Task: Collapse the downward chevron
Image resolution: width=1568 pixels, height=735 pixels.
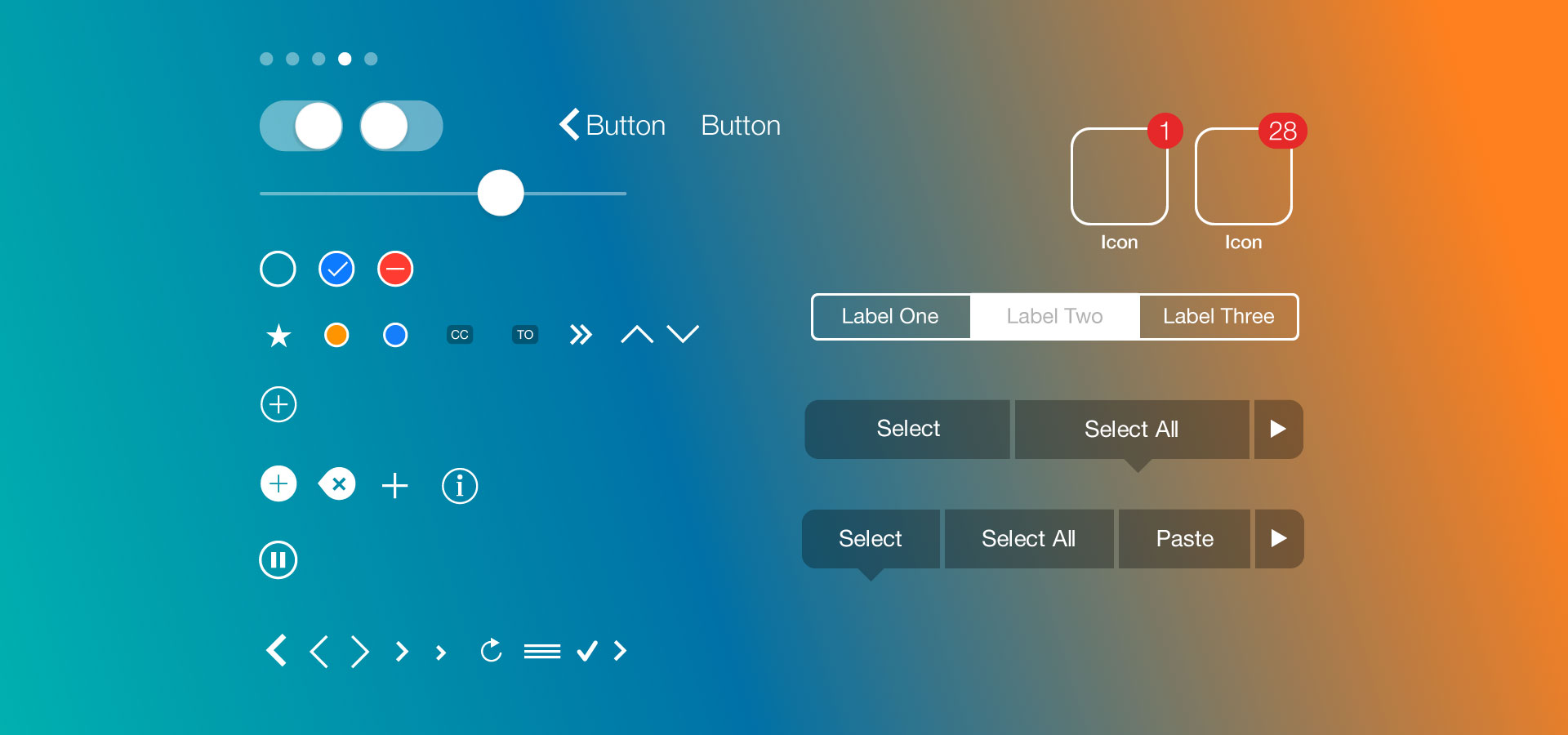Action: click(x=684, y=334)
